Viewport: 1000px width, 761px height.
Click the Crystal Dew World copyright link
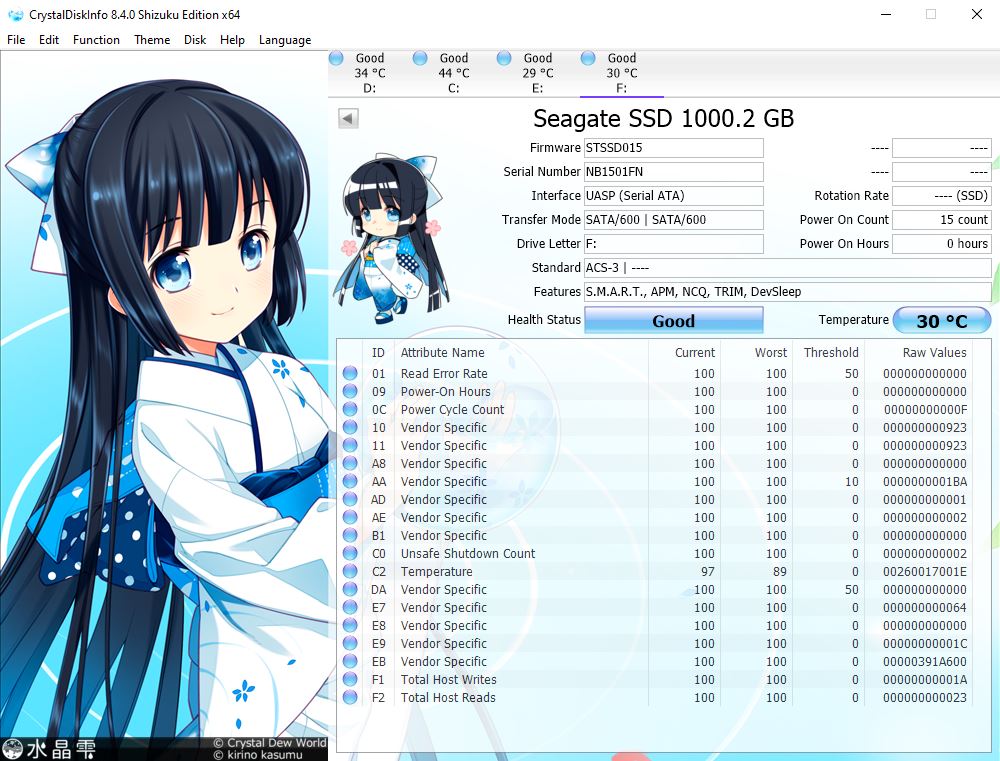click(270, 743)
